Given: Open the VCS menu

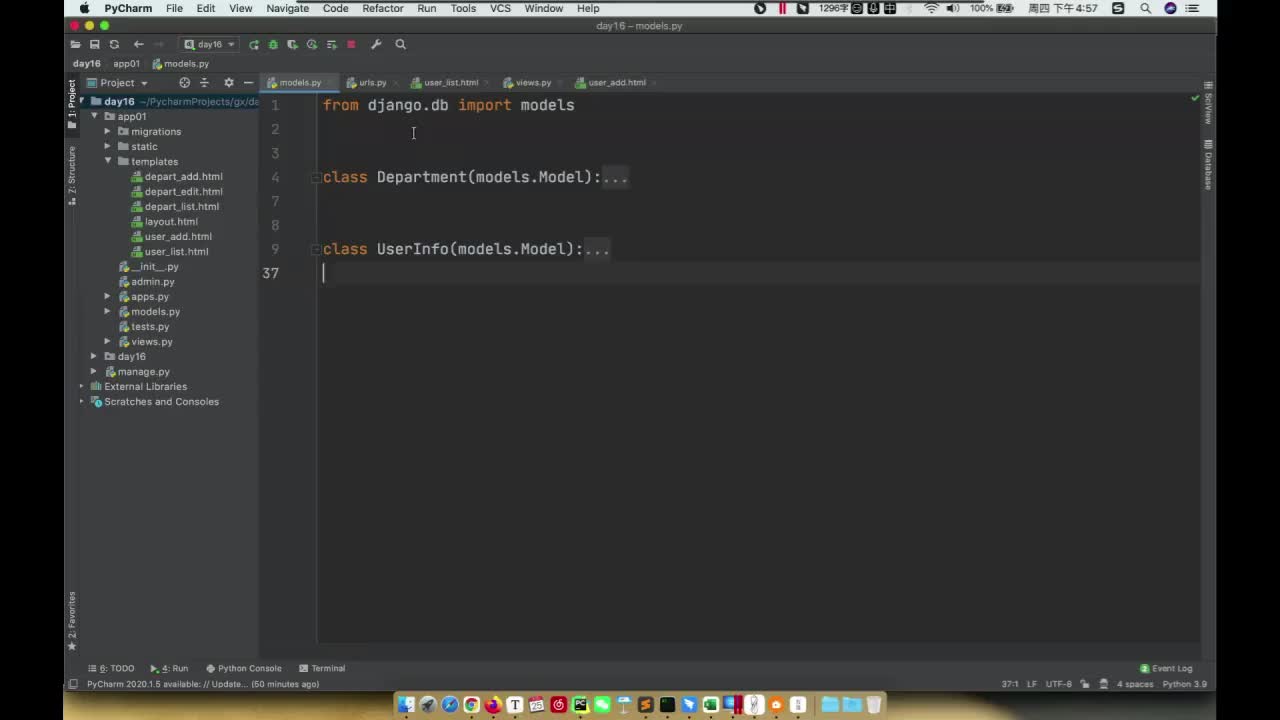Looking at the screenshot, I should pyautogui.click(x=500, y=8).
